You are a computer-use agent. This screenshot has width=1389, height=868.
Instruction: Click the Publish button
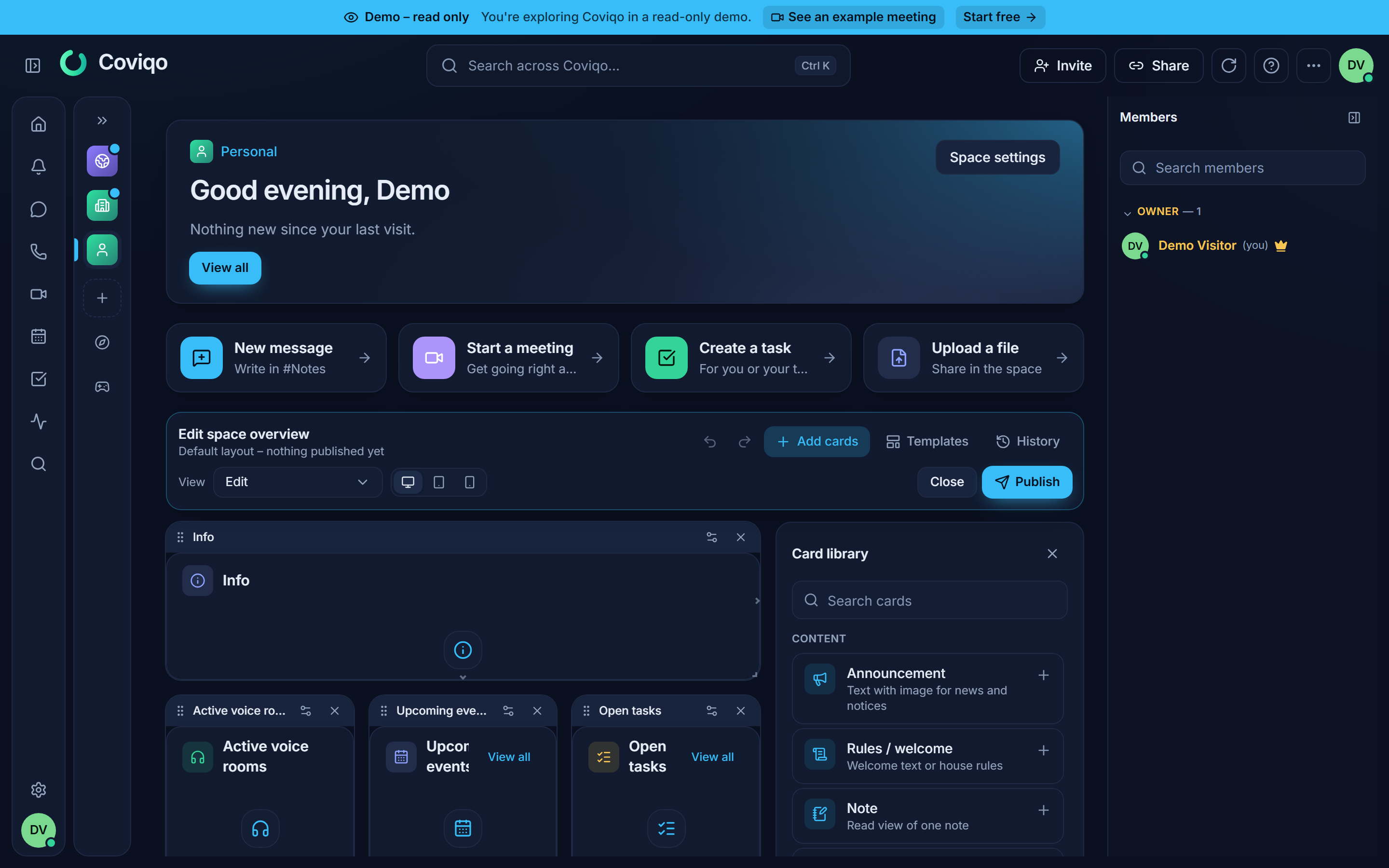pos(1027,482)
